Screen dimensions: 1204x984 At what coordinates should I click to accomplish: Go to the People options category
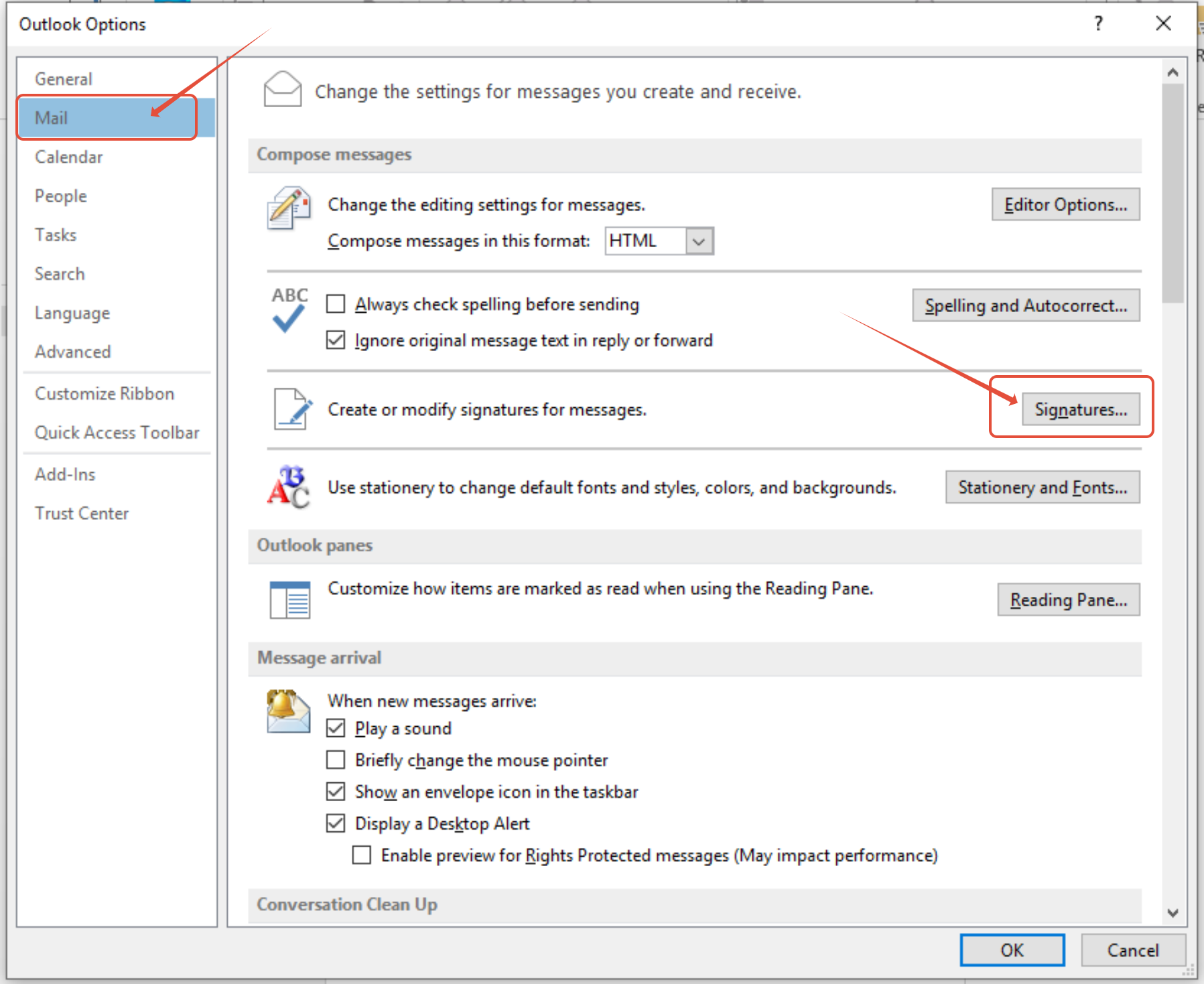(x=116, y=196)
